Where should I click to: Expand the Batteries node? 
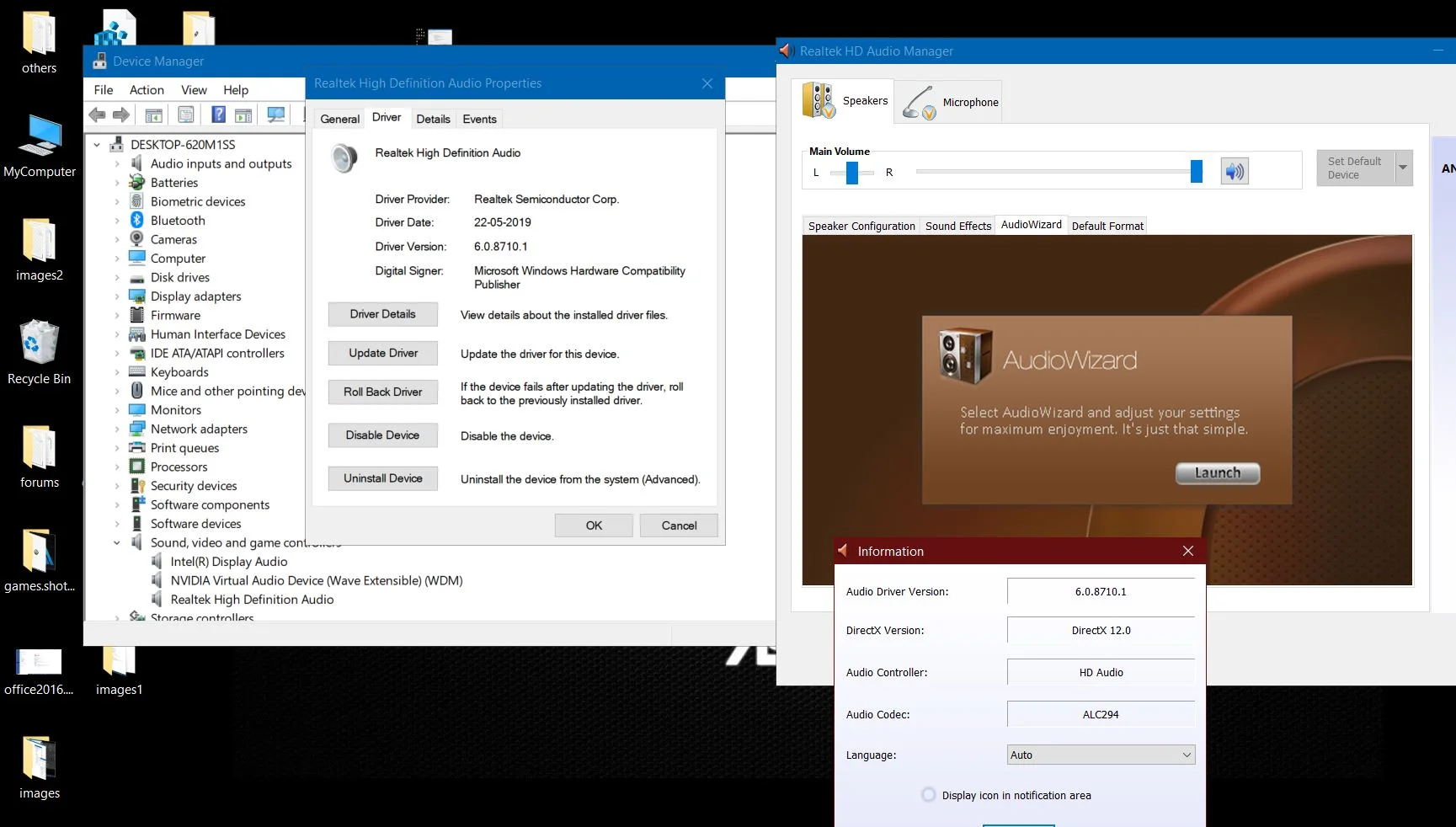[117, 183]
